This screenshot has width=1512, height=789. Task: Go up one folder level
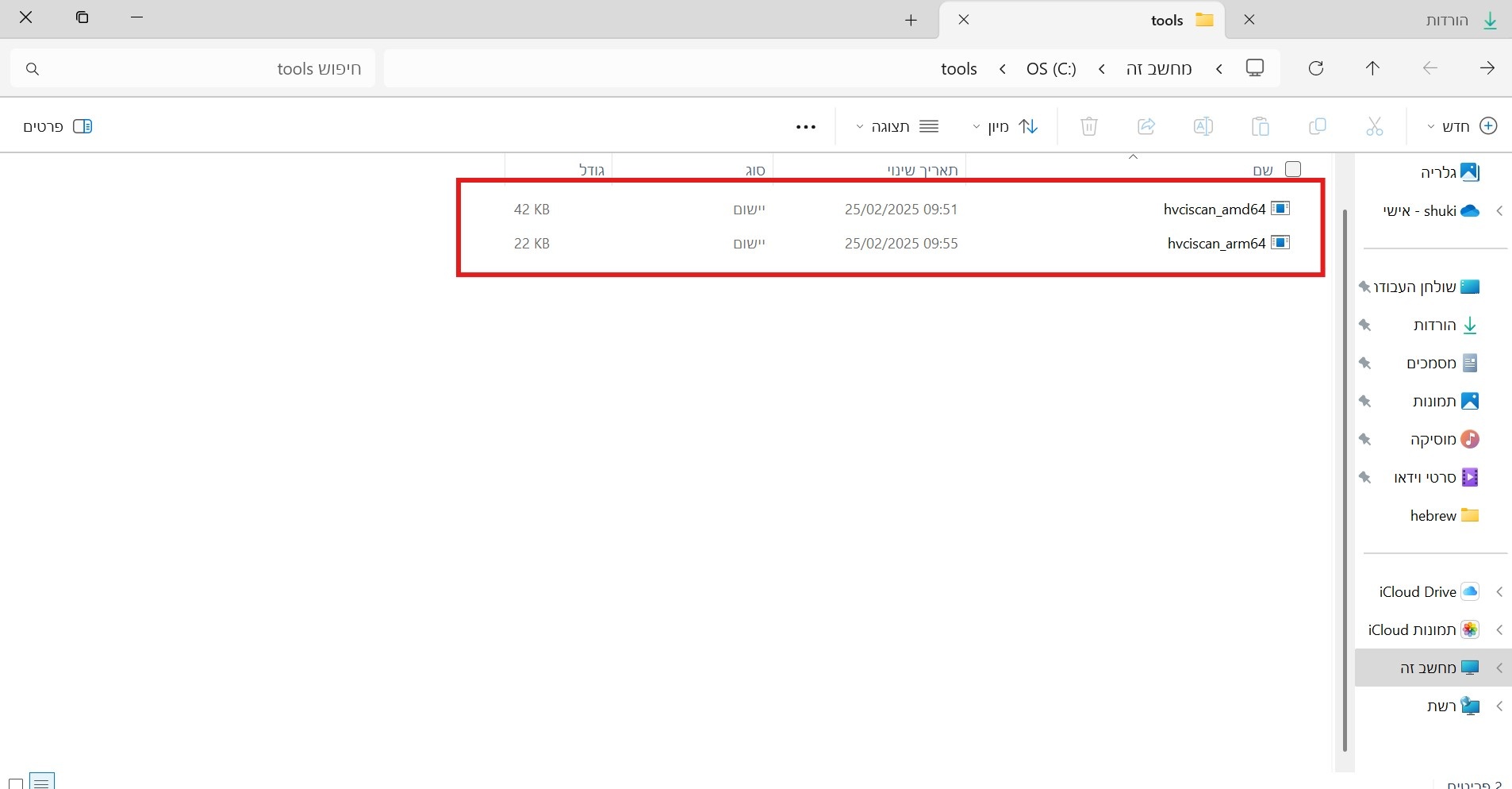coord(1373,68)
